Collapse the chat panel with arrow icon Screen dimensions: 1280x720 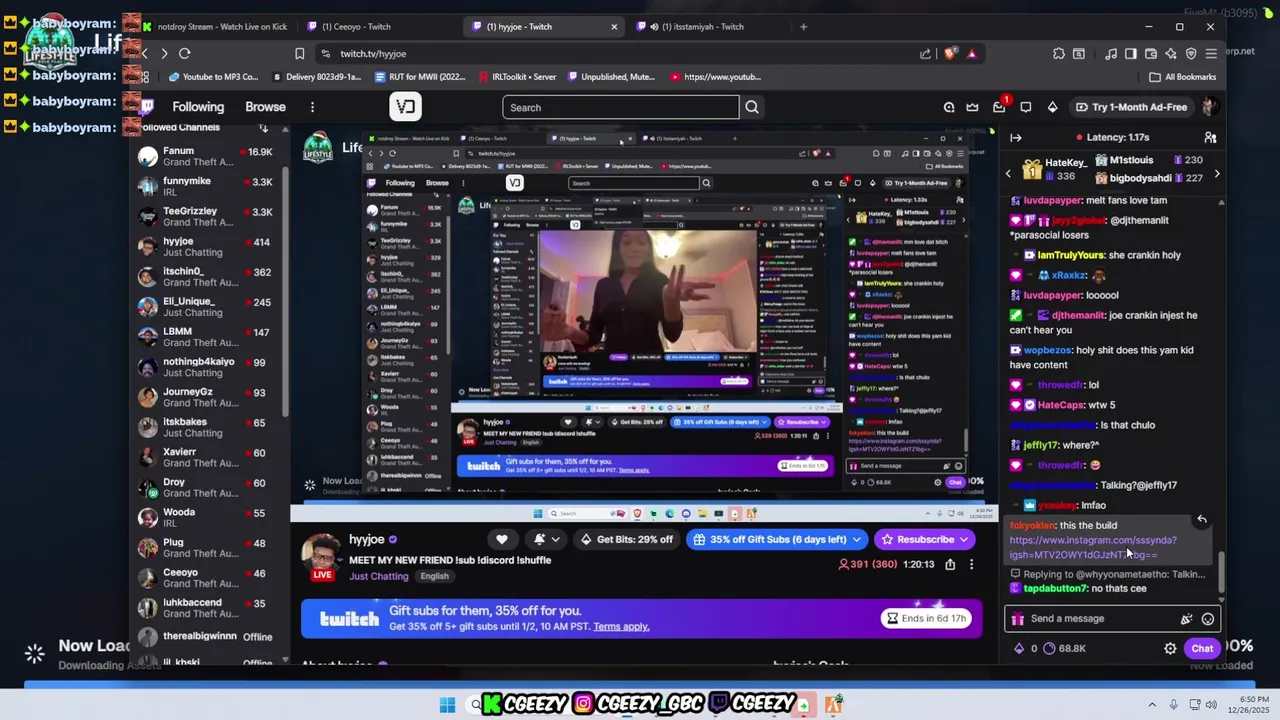coord(1015,137)
